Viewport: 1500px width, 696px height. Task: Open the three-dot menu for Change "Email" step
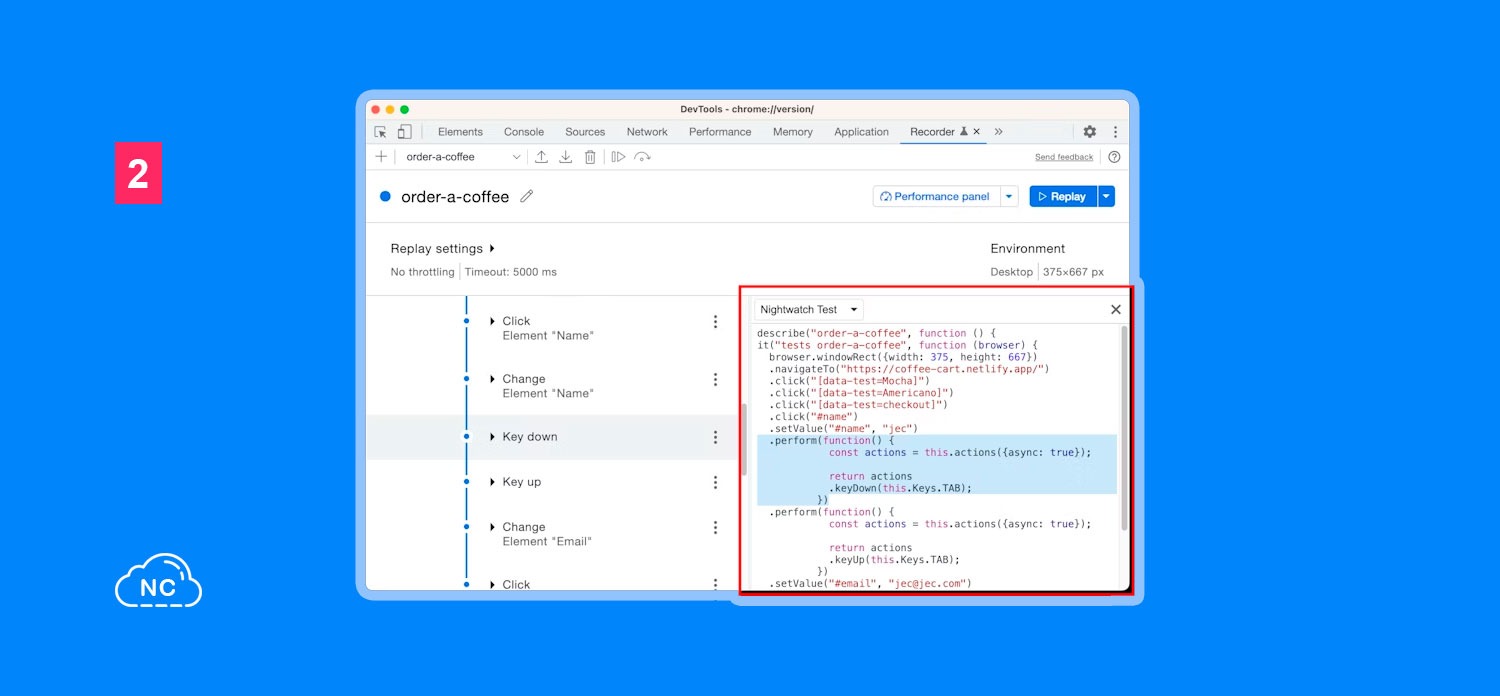[x=715, y=527]
